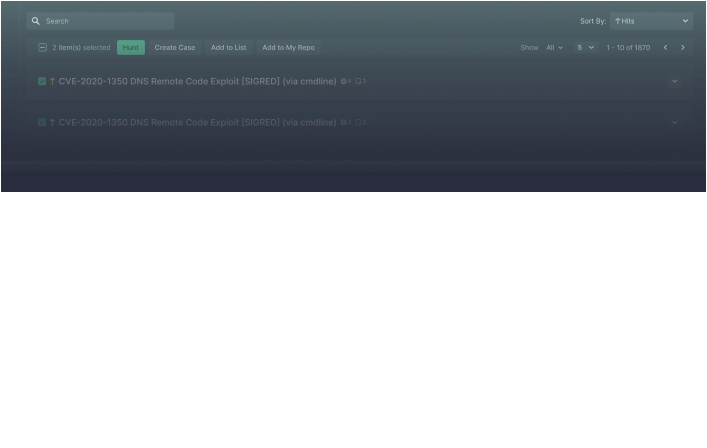Toggle the select-all items checkbox
Image resolution: width=707 pixels, height=448 pixels.
[x=42, y=48]
